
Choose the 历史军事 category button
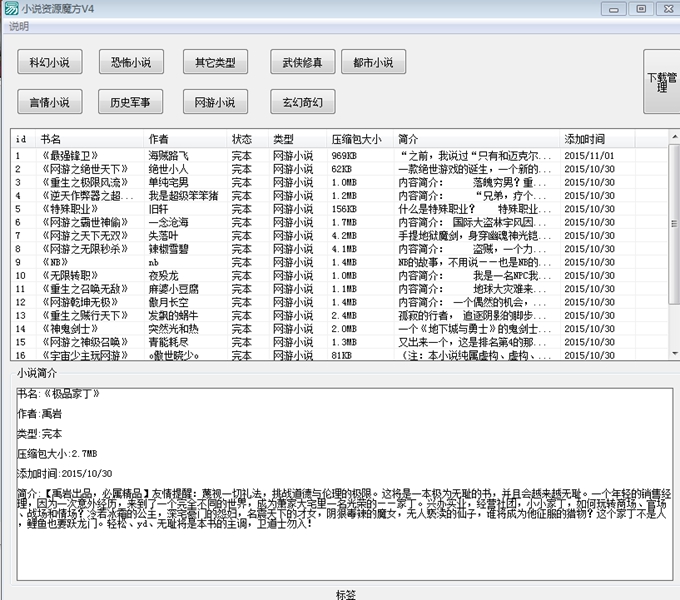point(131,102)
